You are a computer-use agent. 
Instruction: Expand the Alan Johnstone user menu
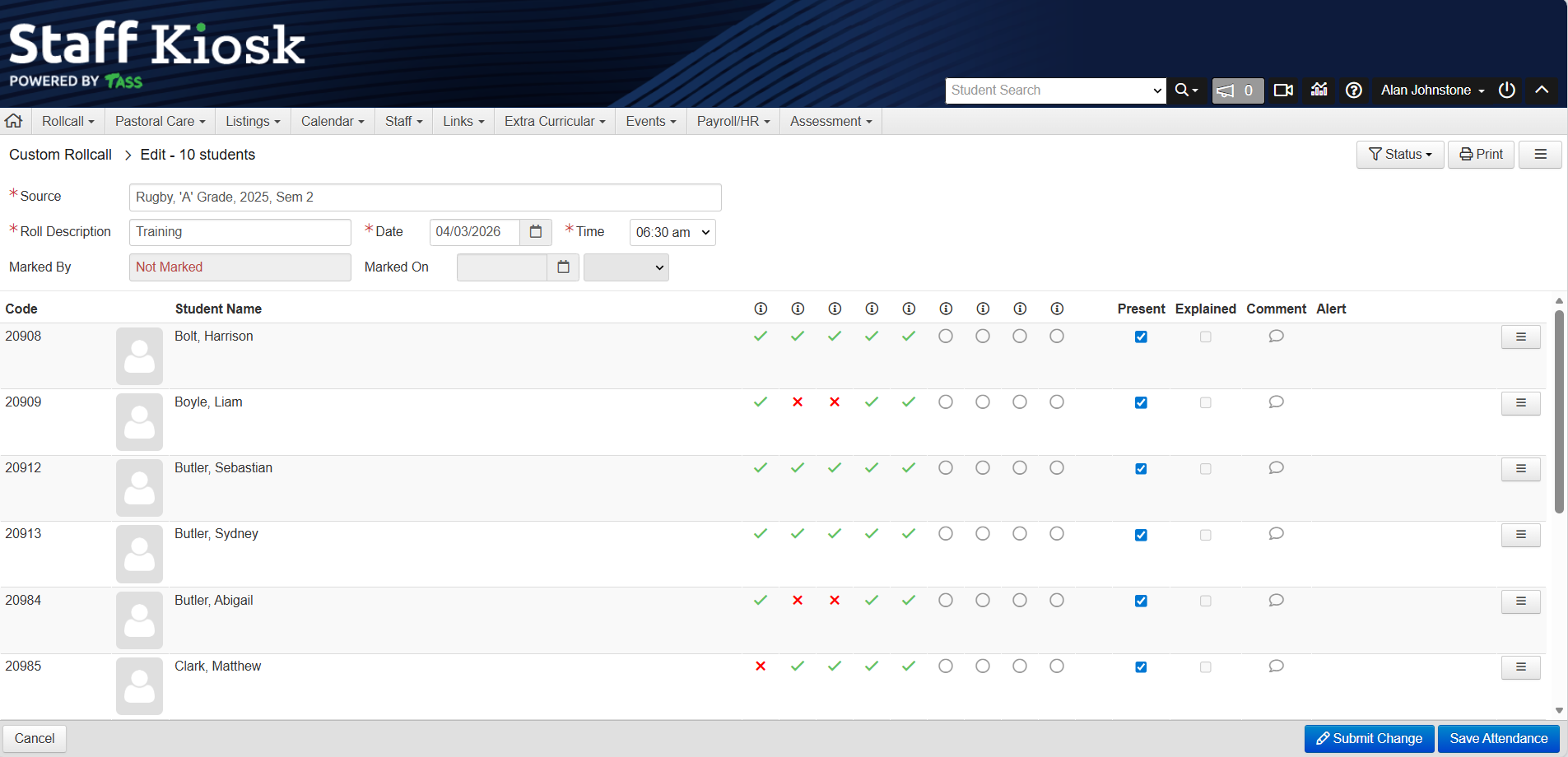(1432, 91)
